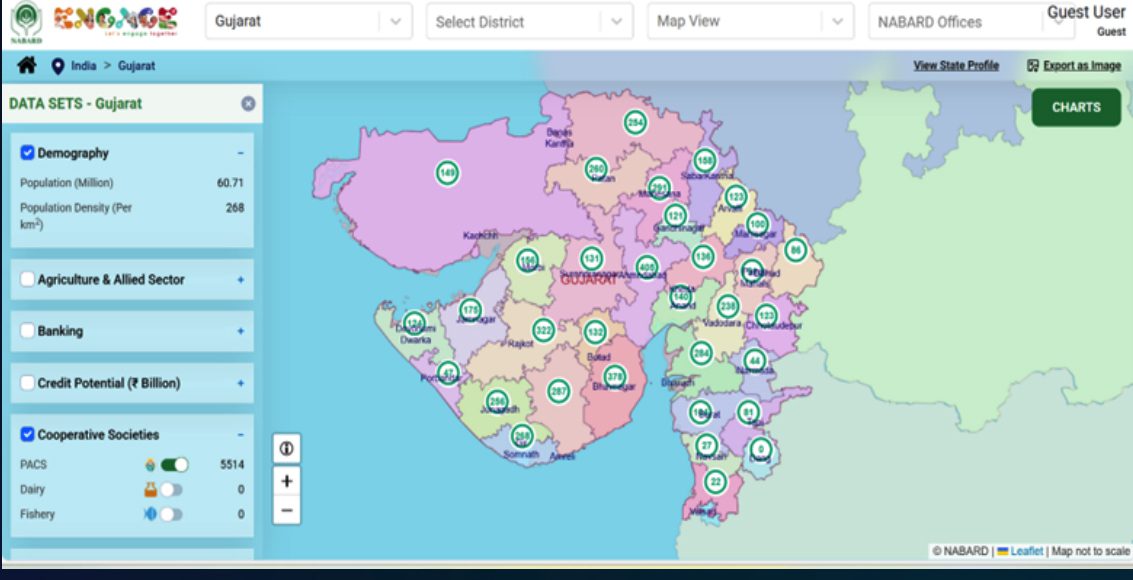Open the Map View dropdown
Screen dimensions: 1133x580
751,21
